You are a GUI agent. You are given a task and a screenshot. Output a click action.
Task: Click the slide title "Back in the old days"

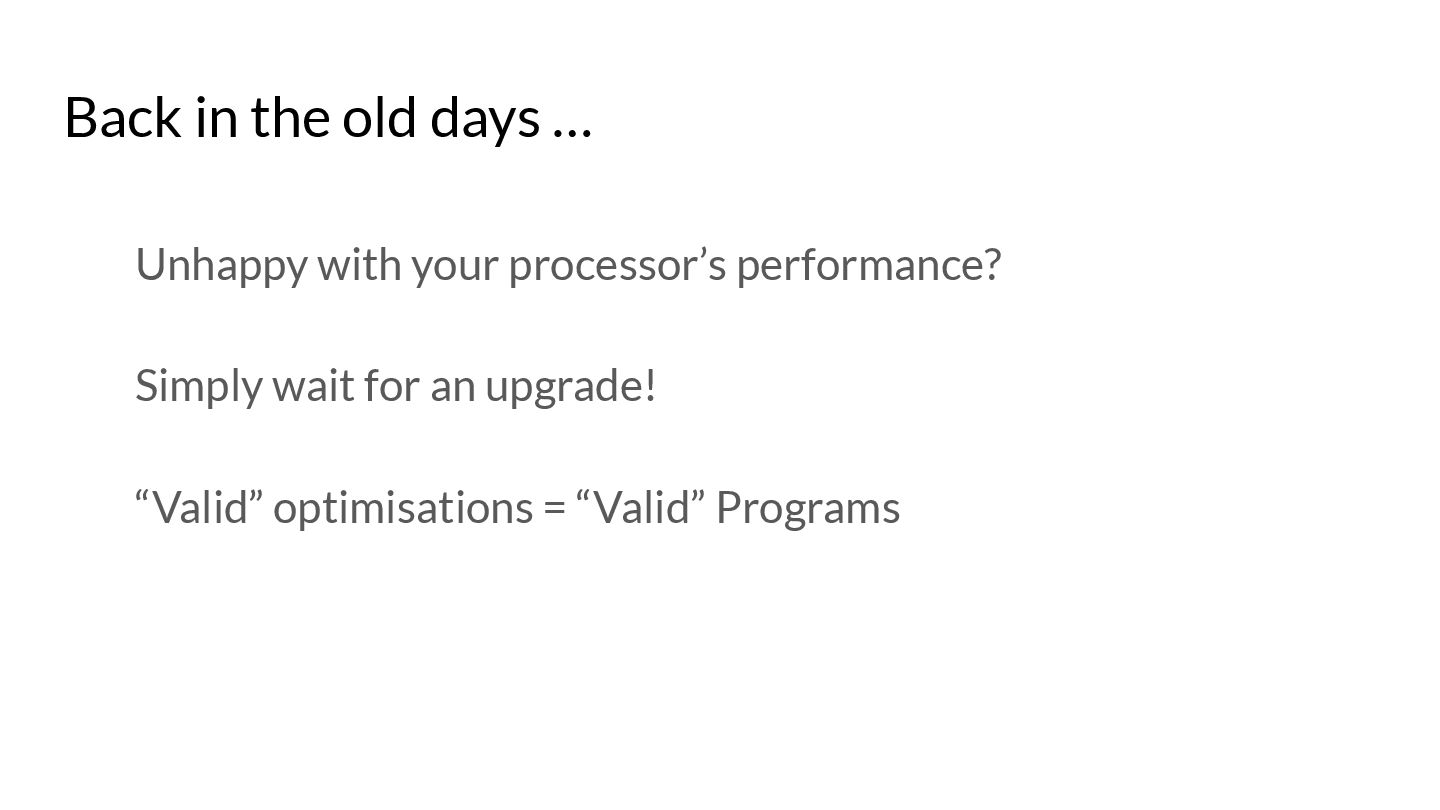[x=328, y=118]
